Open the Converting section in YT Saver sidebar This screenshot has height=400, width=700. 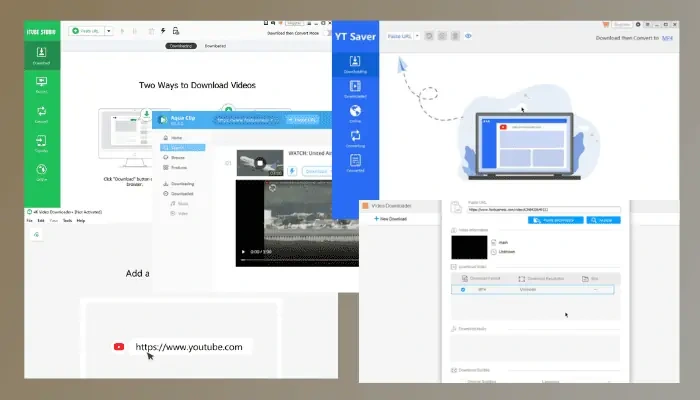(355, 138)
